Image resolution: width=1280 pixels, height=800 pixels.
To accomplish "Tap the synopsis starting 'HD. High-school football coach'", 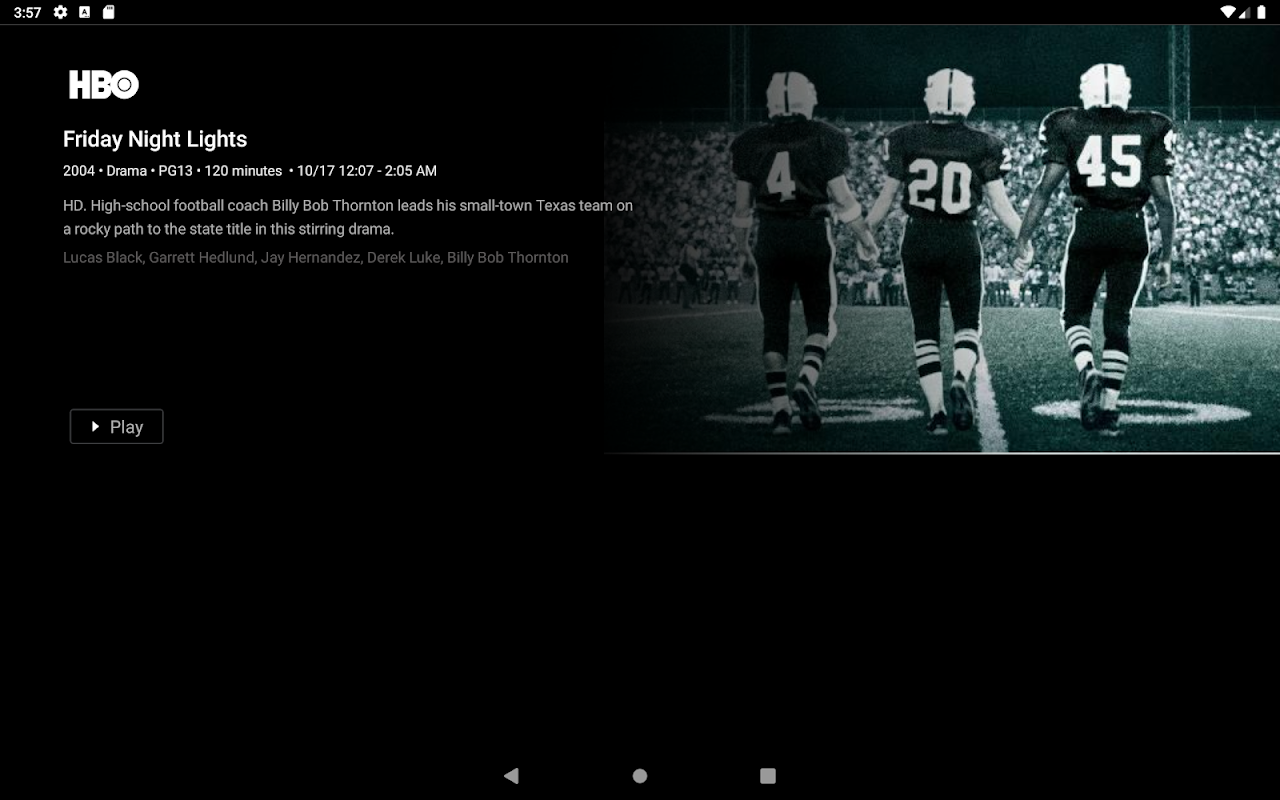I will pyautogui.click(x=348, y=217).
